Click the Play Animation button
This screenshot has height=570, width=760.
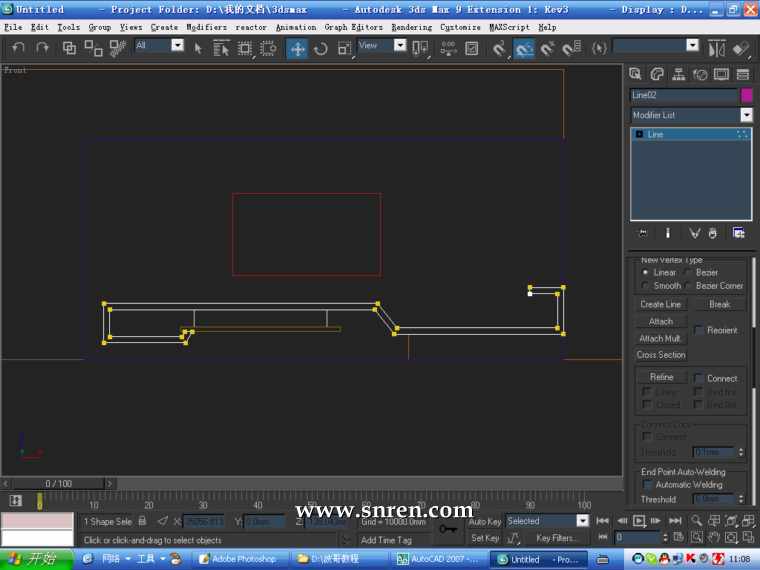click(x=639, y=521)
